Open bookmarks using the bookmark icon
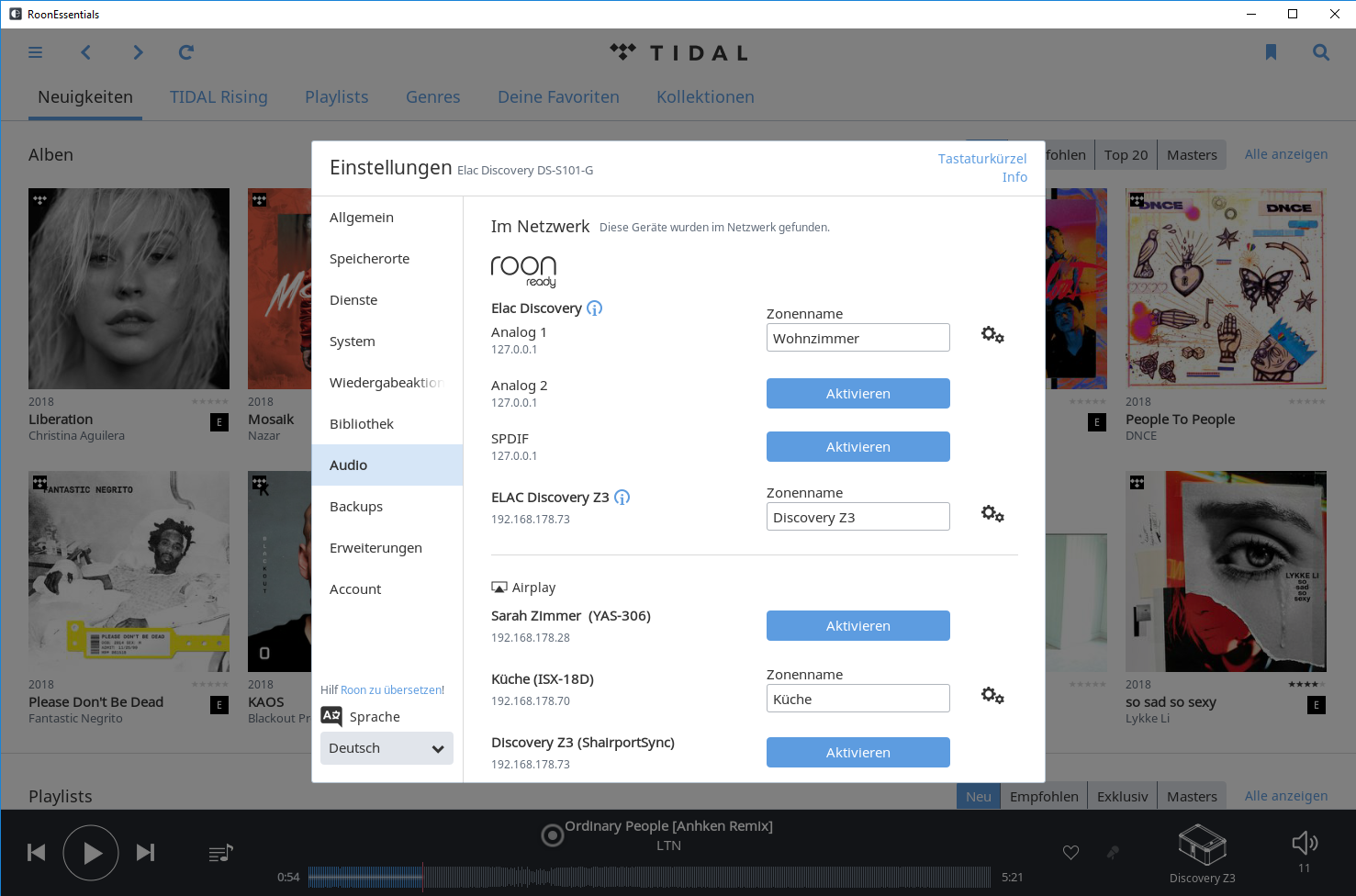This screenshot has height=896, width=1356. (1272, 52)
